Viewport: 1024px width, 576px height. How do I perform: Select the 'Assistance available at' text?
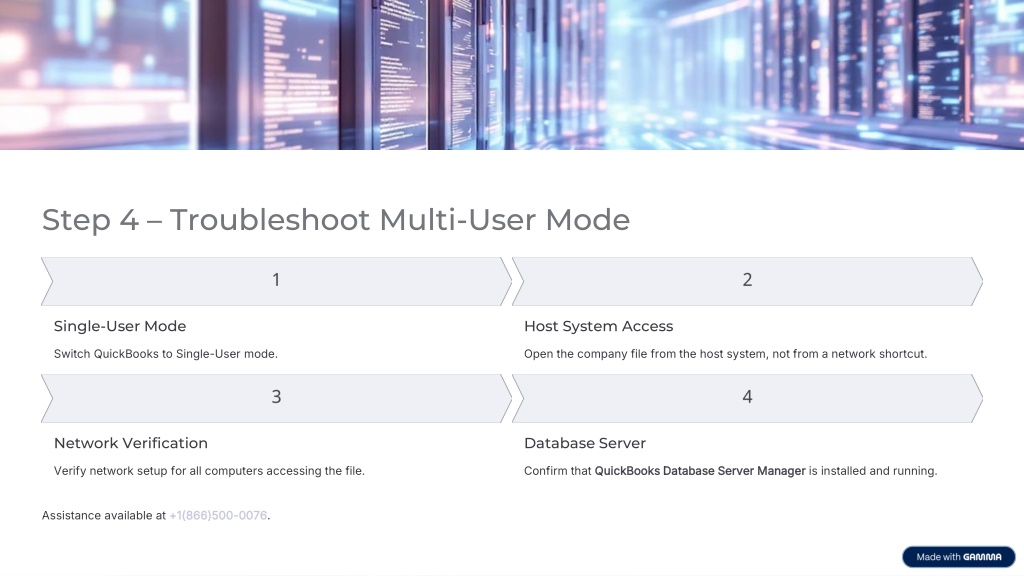(103, 516)
